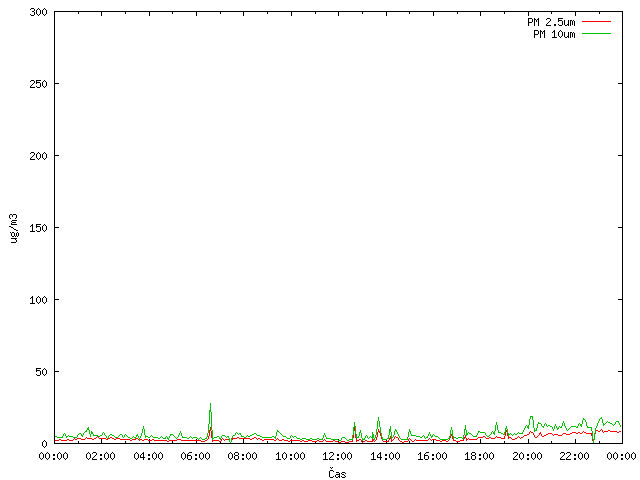Click the Čas x-axis title
This screenshot has height=480, width=640.
click(x=337, y=473)
